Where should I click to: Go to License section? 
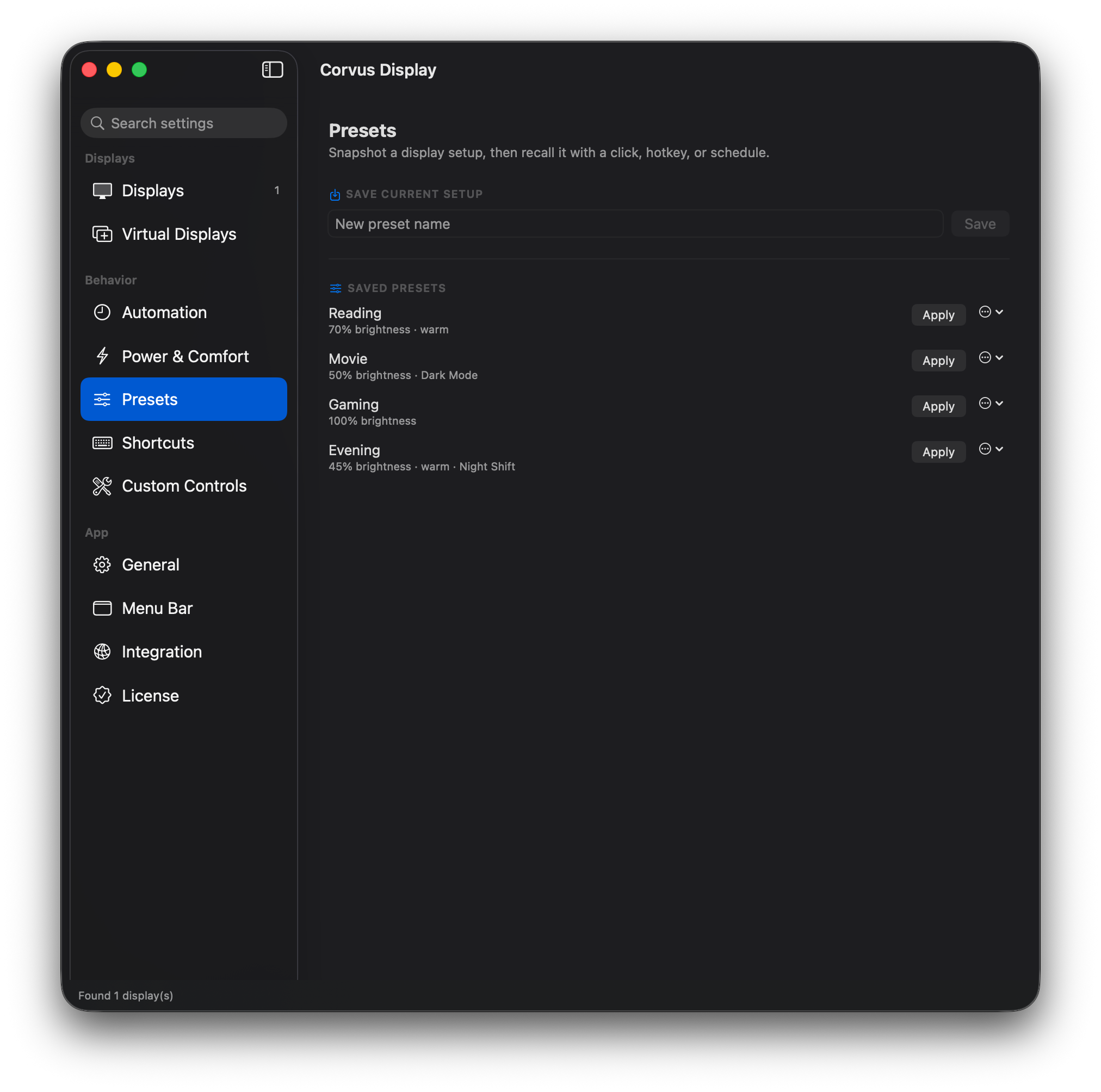183,696
